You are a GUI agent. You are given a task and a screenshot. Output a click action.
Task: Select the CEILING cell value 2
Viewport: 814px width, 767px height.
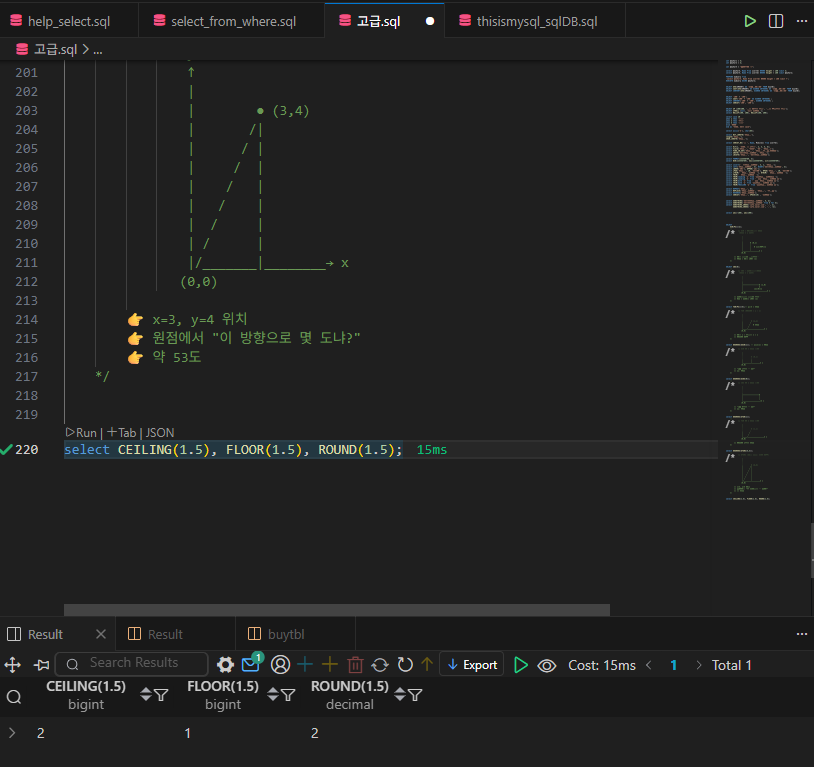[x=40, y=733]
